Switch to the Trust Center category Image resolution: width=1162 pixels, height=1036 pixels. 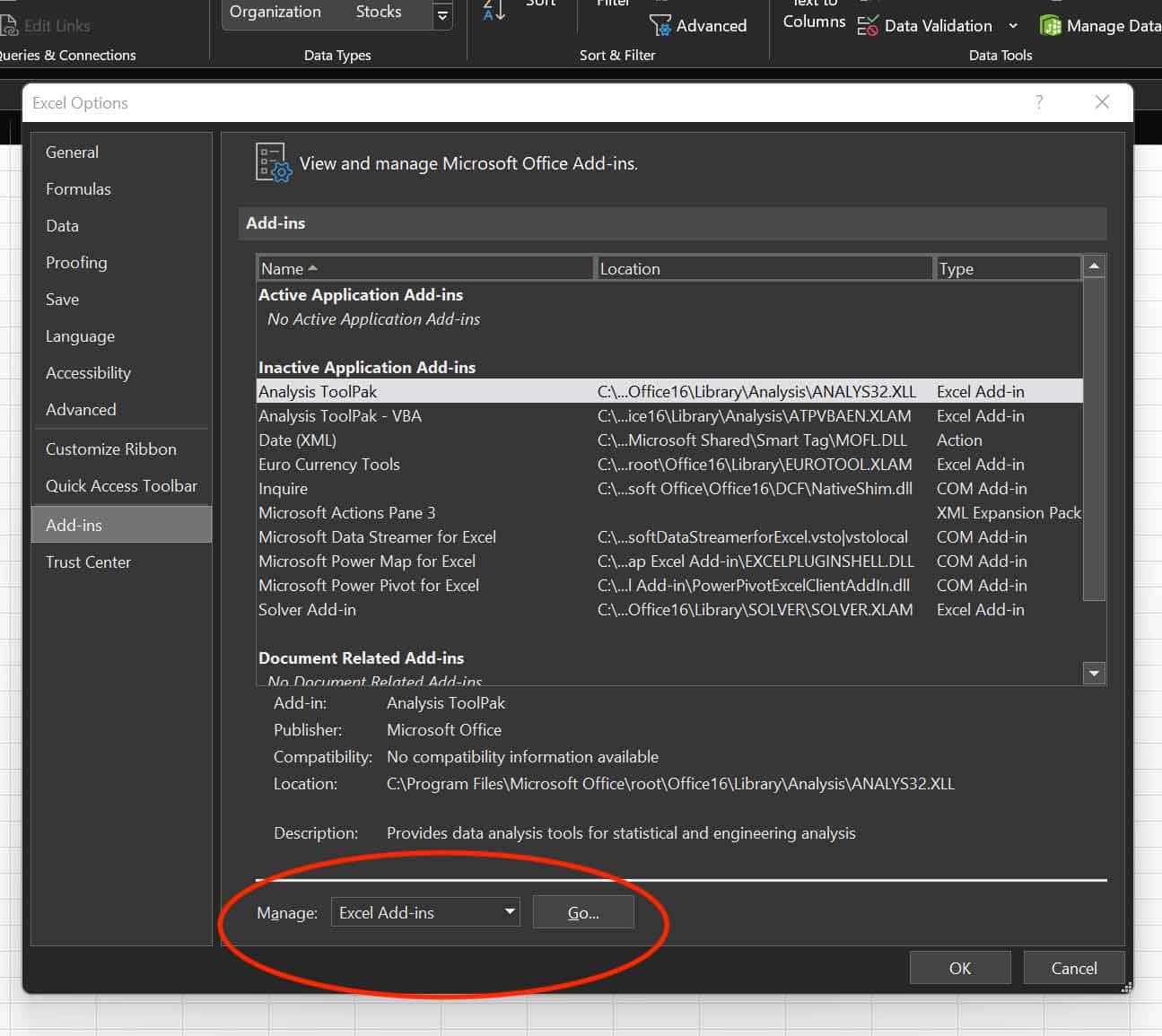[88, 562]
